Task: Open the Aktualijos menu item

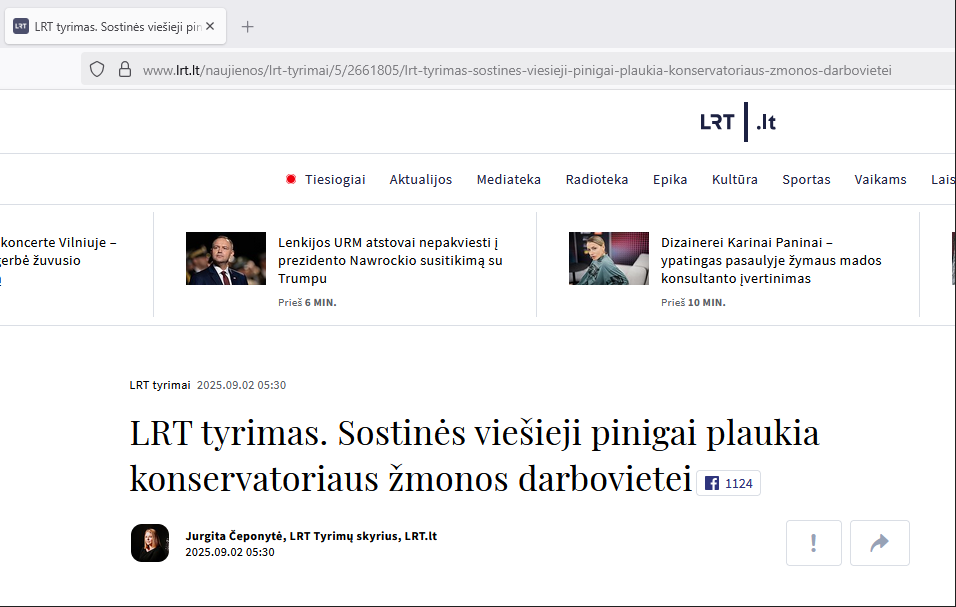Action: [421, 180]
